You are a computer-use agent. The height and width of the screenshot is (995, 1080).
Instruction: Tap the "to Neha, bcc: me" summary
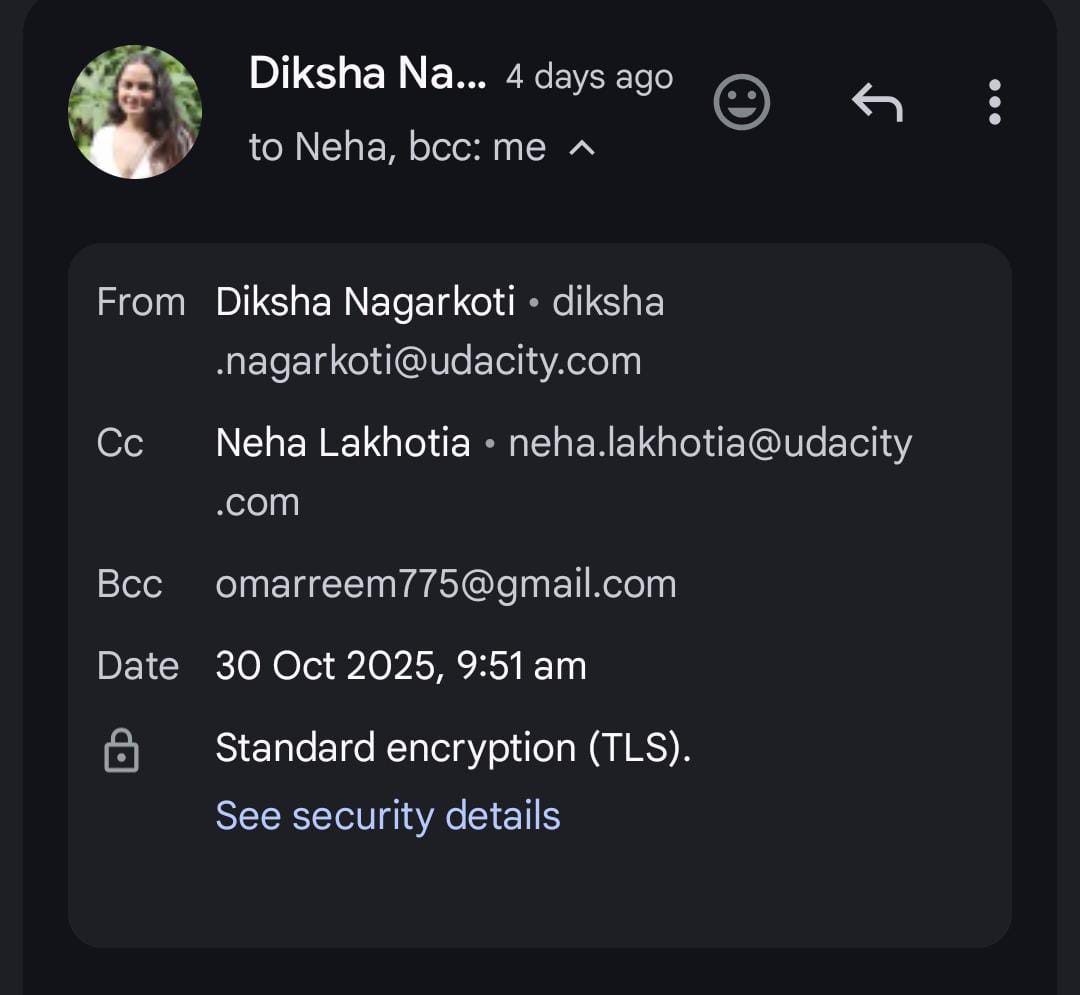397,148
